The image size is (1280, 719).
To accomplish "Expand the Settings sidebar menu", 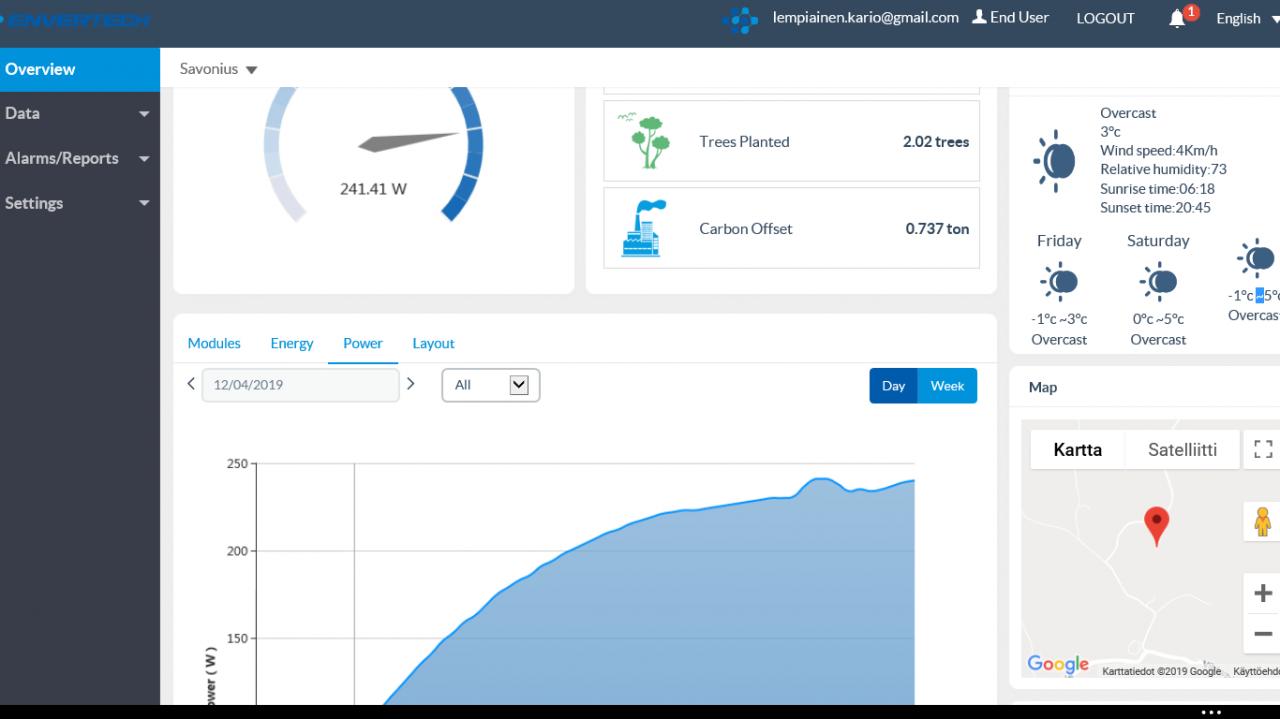I will point(80,203).
